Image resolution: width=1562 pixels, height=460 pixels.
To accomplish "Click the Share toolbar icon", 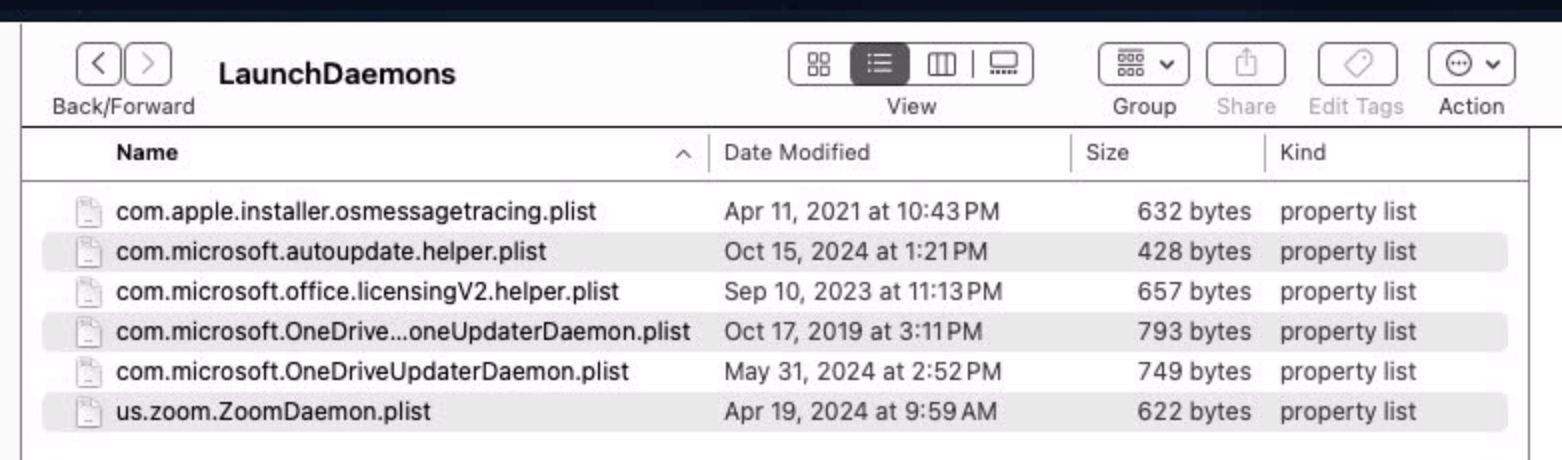I will tap(1245, 66).
